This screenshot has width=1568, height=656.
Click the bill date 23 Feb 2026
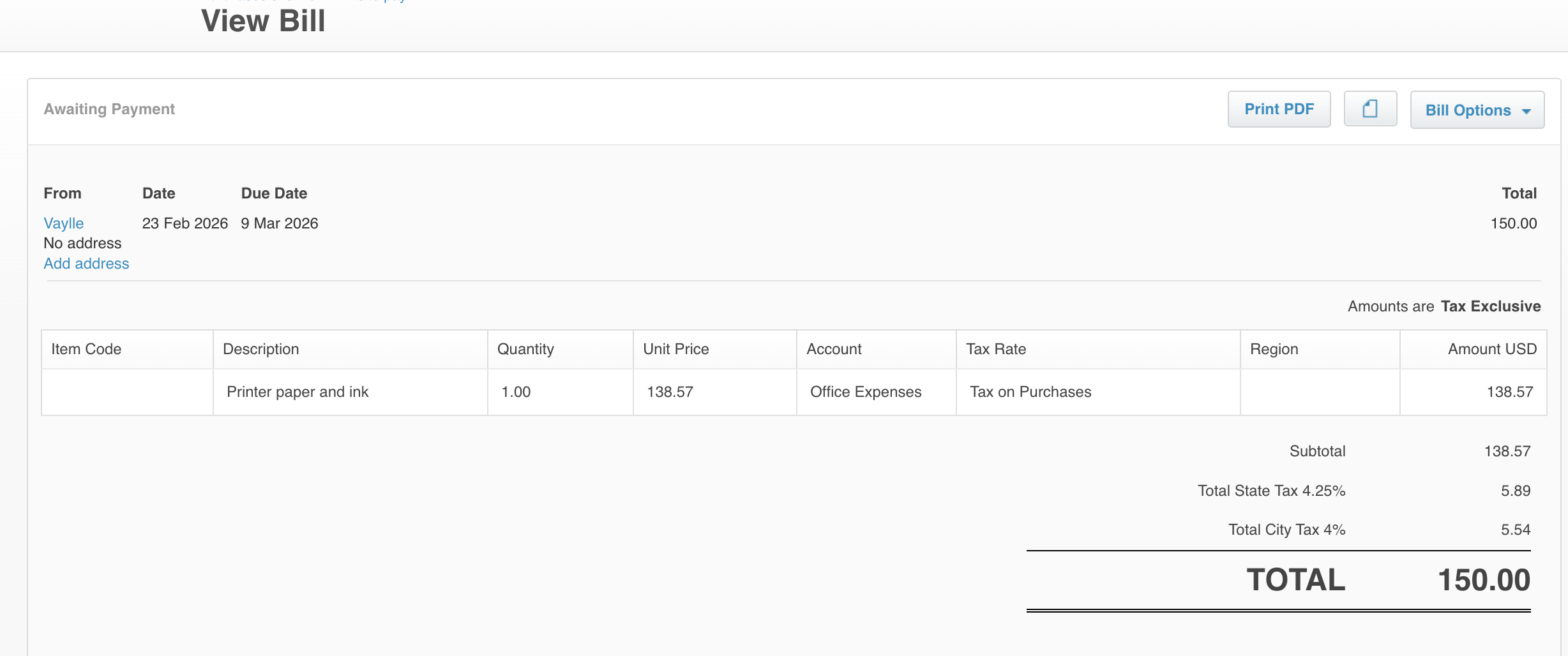(x=185, y=223)
